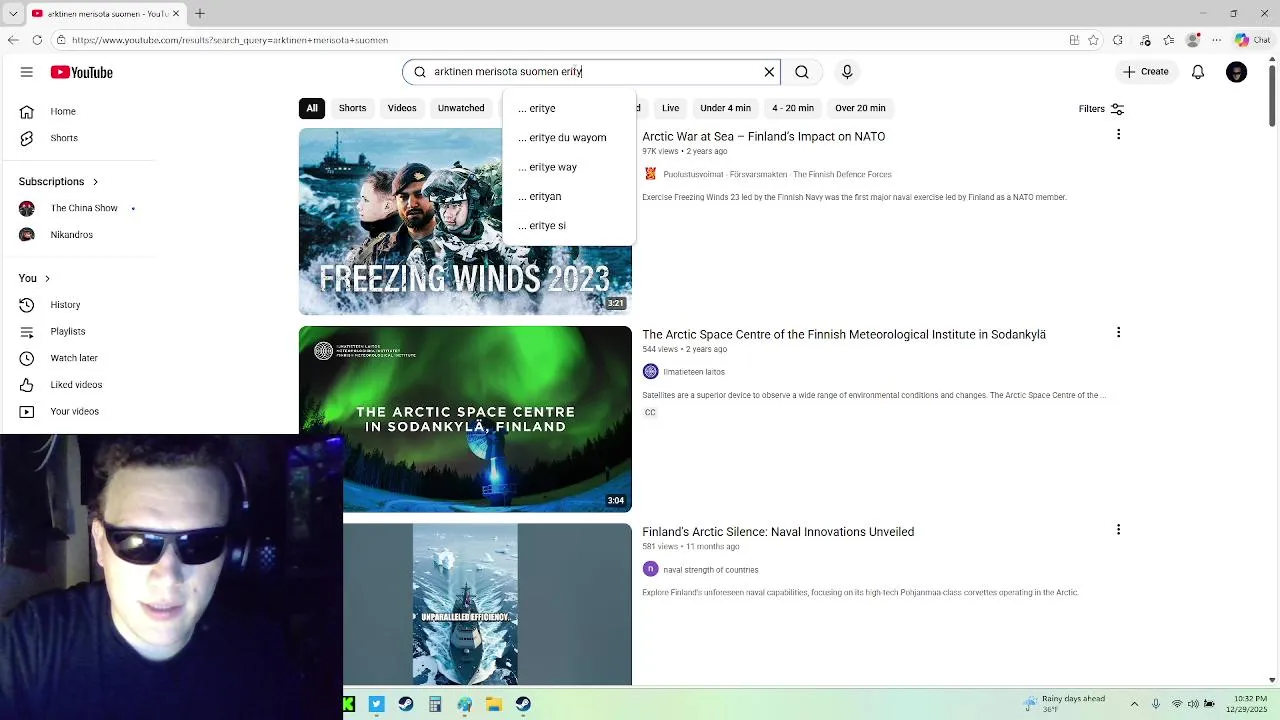This screenshot has height=720, width=1280.
Task: Open the Arctic Space Centre video title
Action: pyautogui.click(x=844, y=334)
